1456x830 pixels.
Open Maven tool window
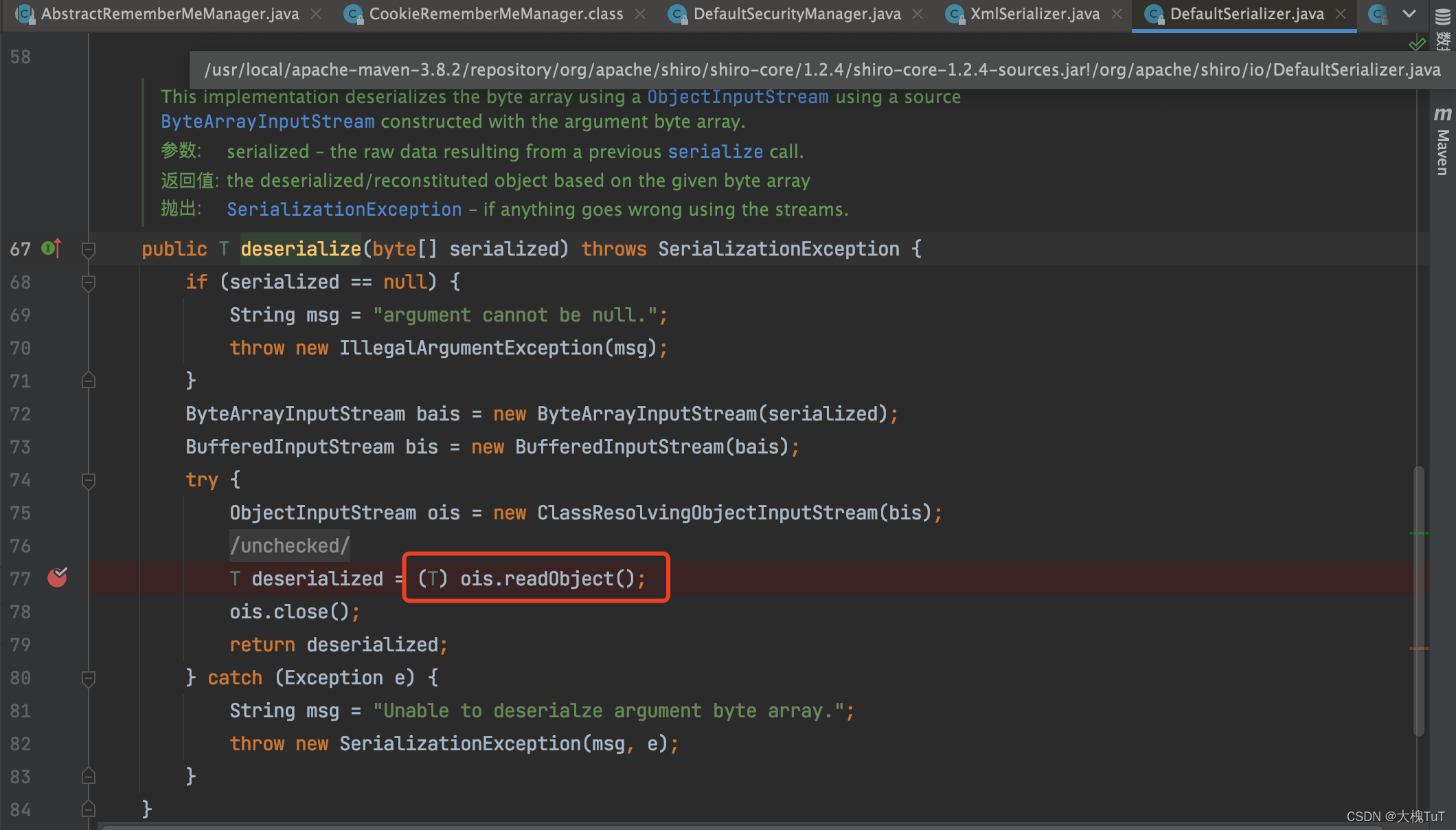pyautogui.click(x=1443, y=141)
